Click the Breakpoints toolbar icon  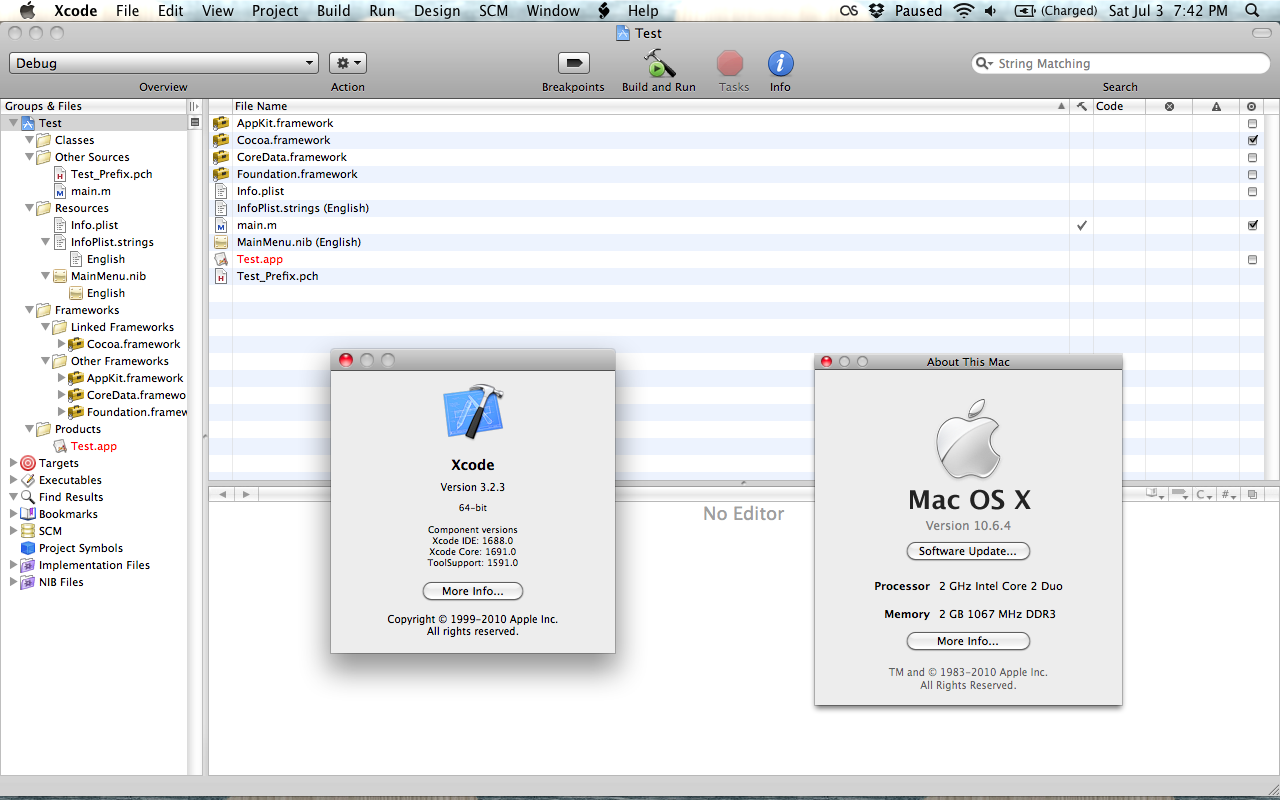click(x=573, y=63)
